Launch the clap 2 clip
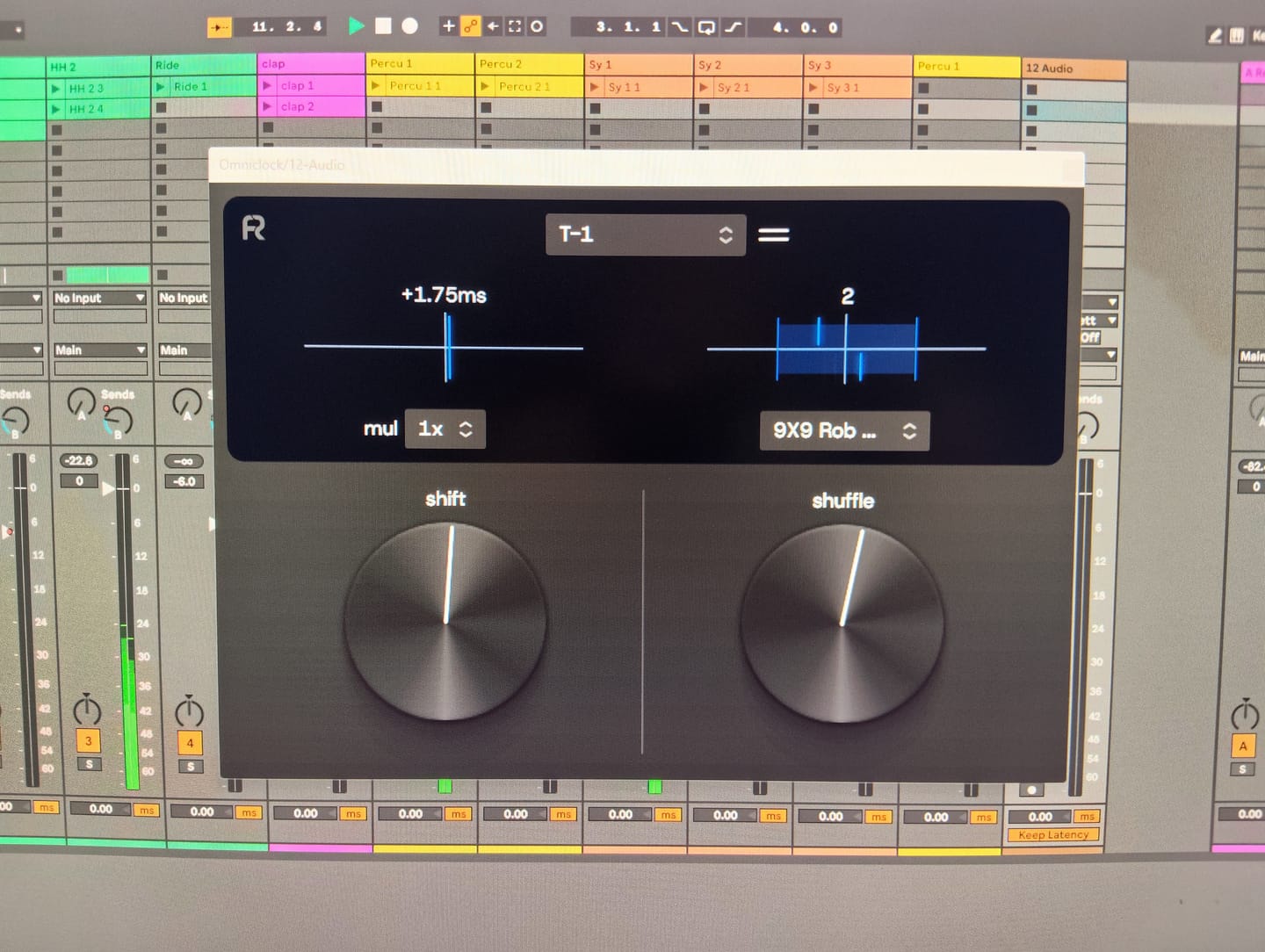 click(267, 106)
